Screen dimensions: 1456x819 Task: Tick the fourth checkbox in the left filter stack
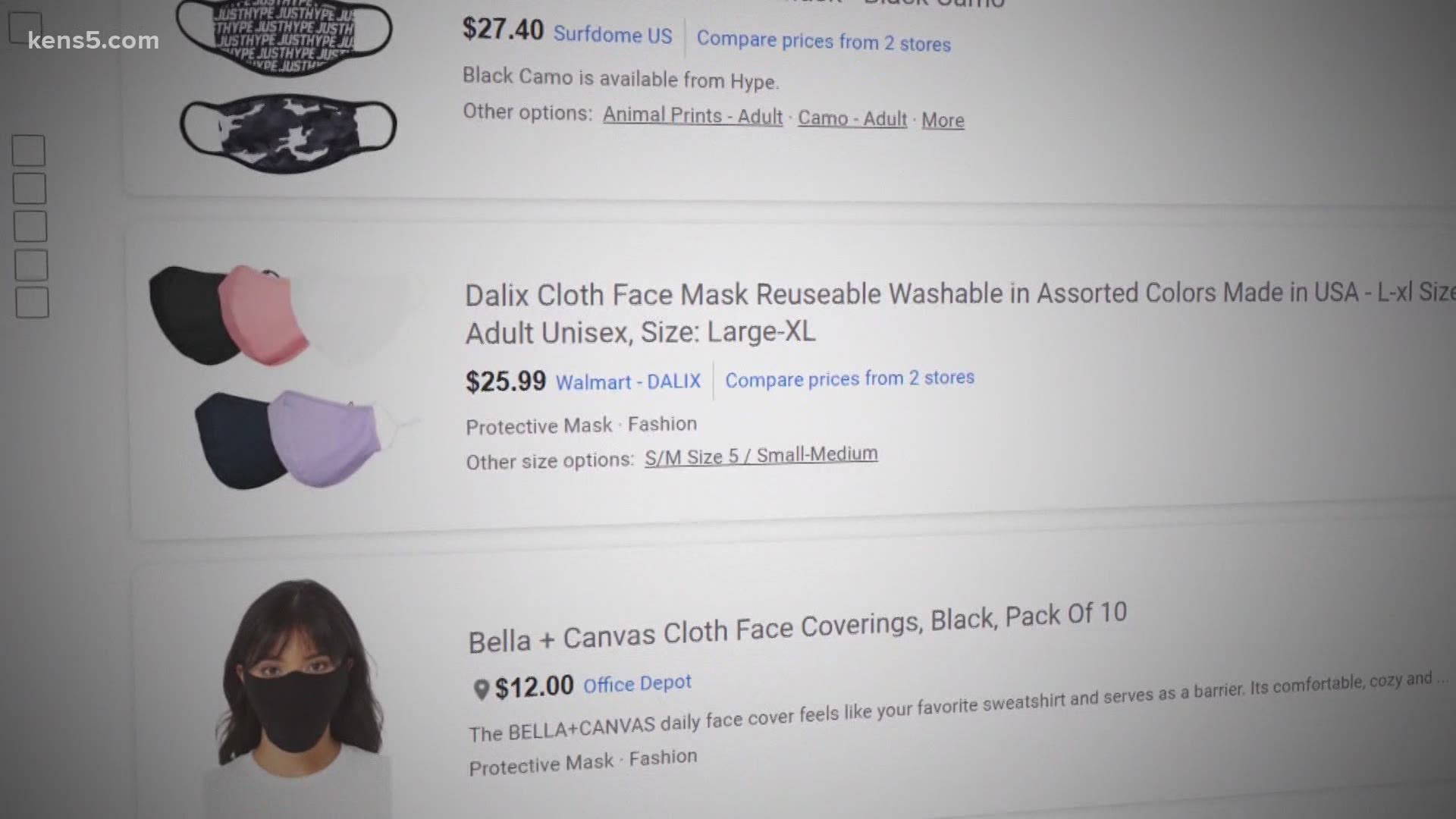(31, 265)
